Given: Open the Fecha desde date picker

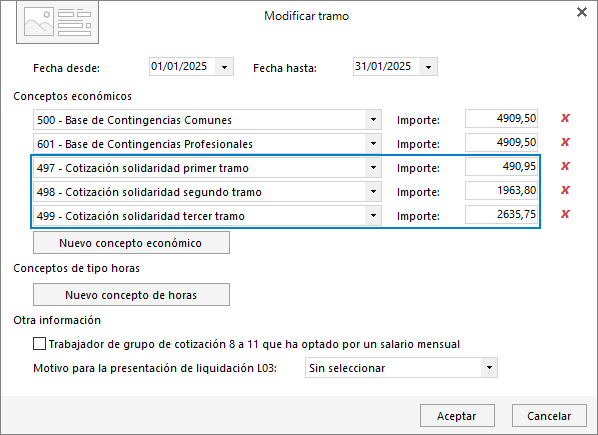Looking at the screenshot, I should click(x=224, y=67).
